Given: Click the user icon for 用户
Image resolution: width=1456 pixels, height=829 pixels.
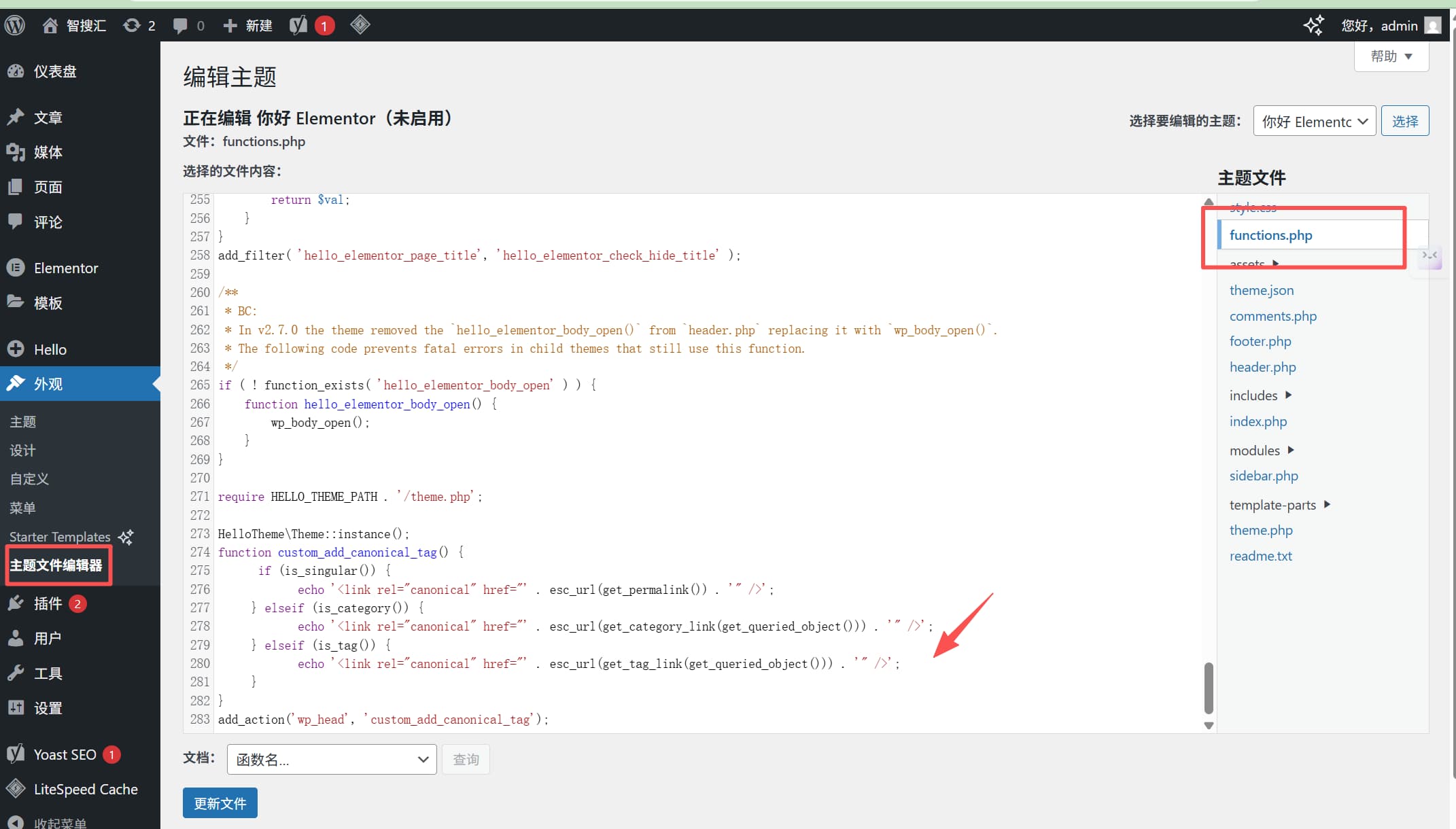Looking at the screenshot, I should click(x=16, y=638).
